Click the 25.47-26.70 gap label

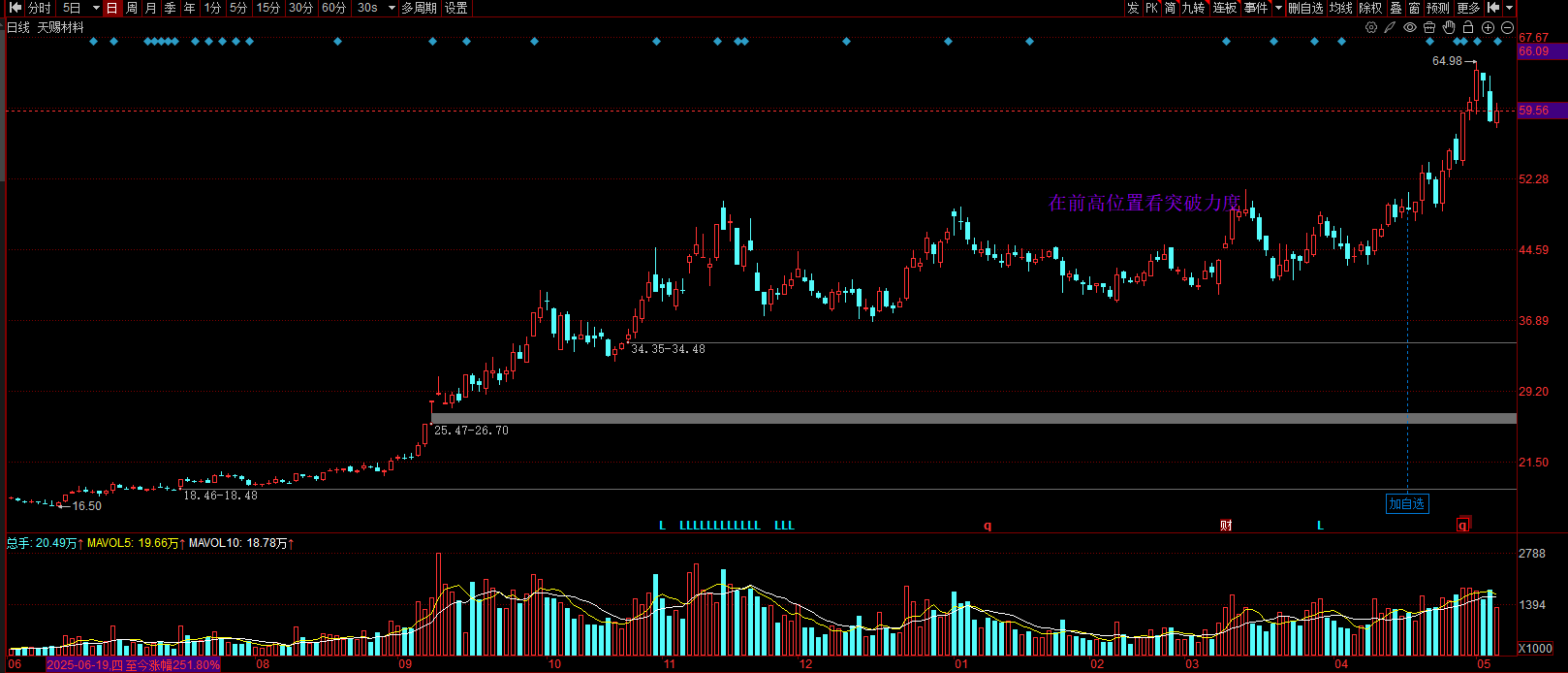(471, 431)
